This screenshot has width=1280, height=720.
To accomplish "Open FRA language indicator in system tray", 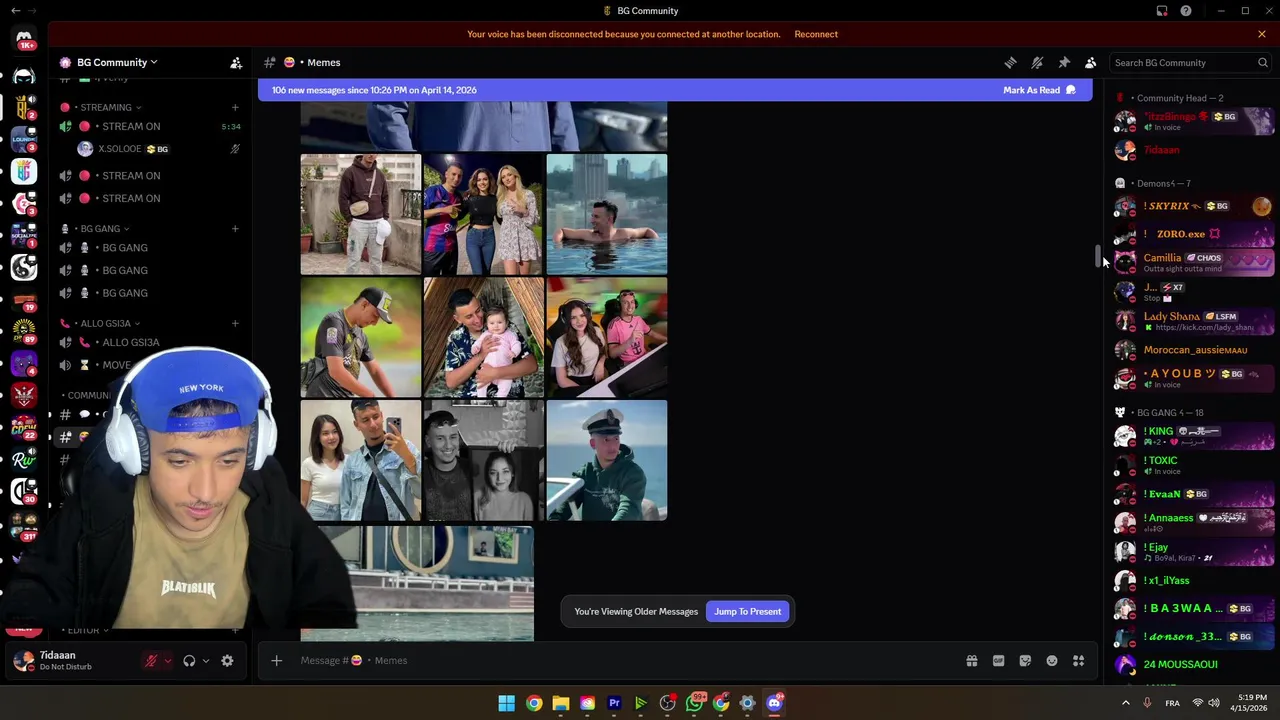I will click(x=1172, y=703).
